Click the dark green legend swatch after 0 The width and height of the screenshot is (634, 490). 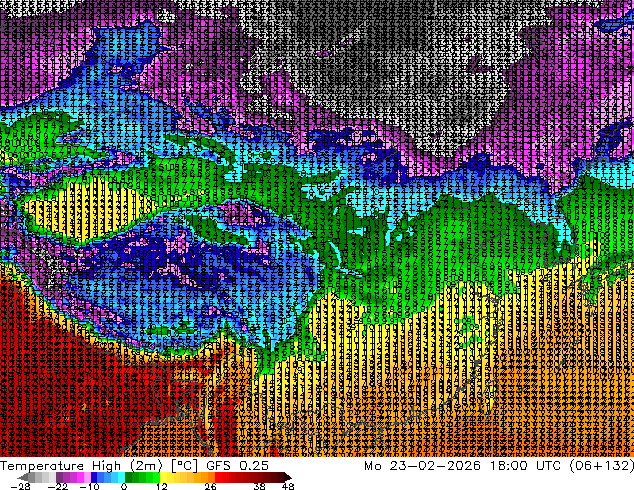coord(129,477)
